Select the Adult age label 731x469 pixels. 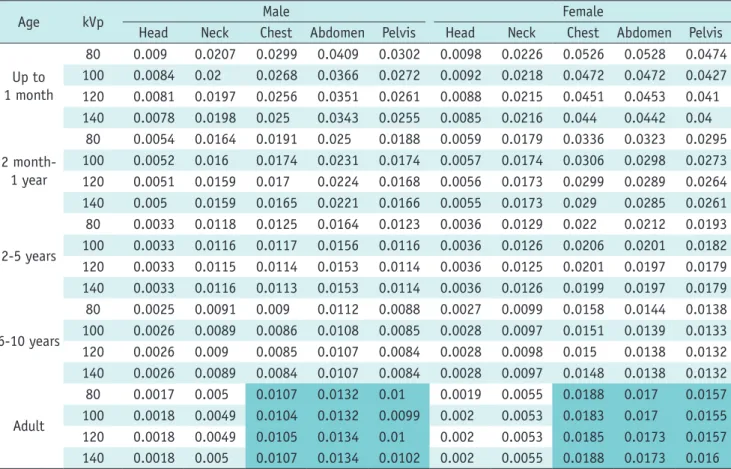[x=29, y=426]
